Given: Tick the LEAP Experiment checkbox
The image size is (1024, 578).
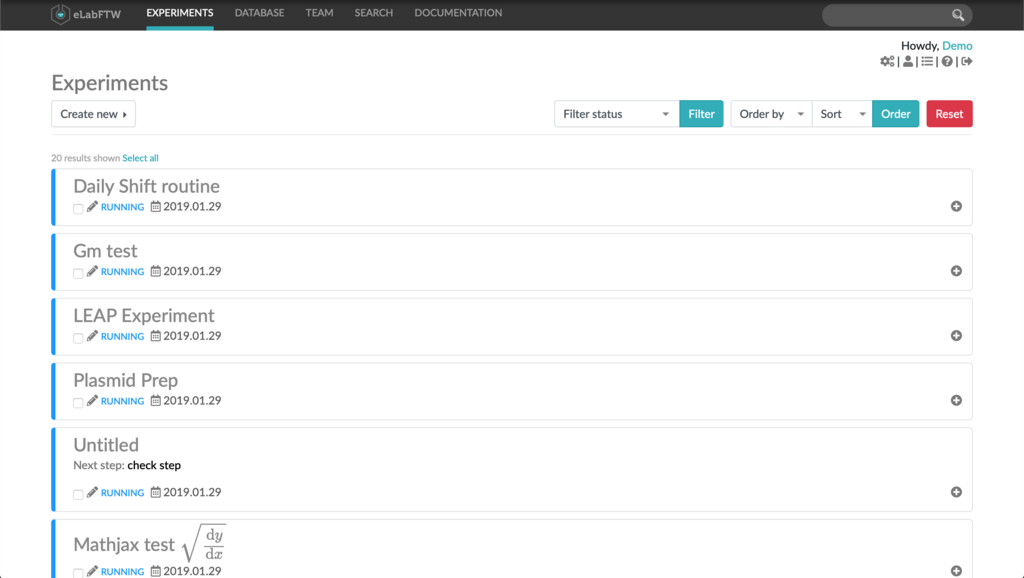Looking at the screenshot, I should tap(78, 338).
